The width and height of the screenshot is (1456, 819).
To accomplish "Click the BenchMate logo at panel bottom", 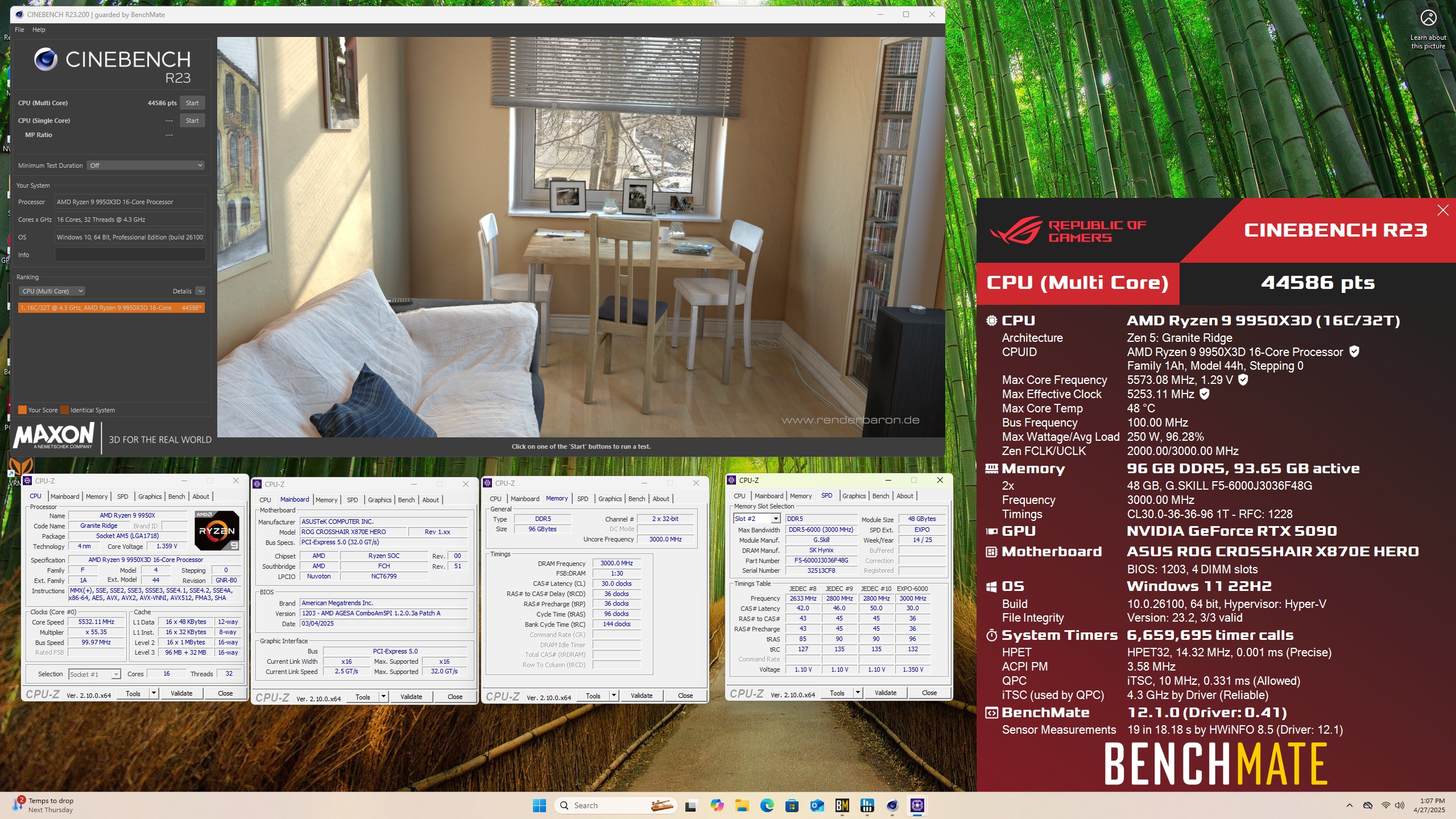I will pyautogui.click(x=1215, y=764).
